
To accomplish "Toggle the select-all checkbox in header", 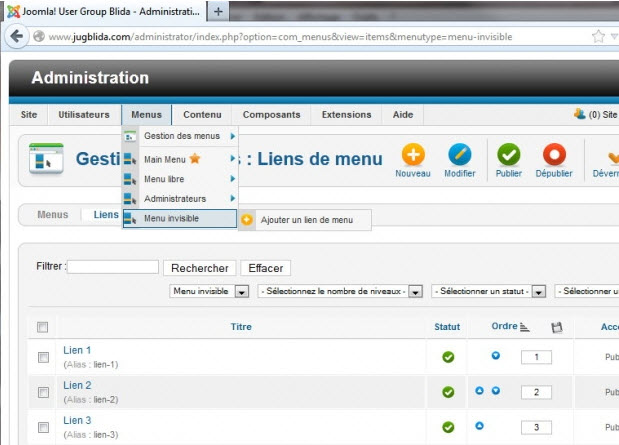I will (x=42, y=327).
